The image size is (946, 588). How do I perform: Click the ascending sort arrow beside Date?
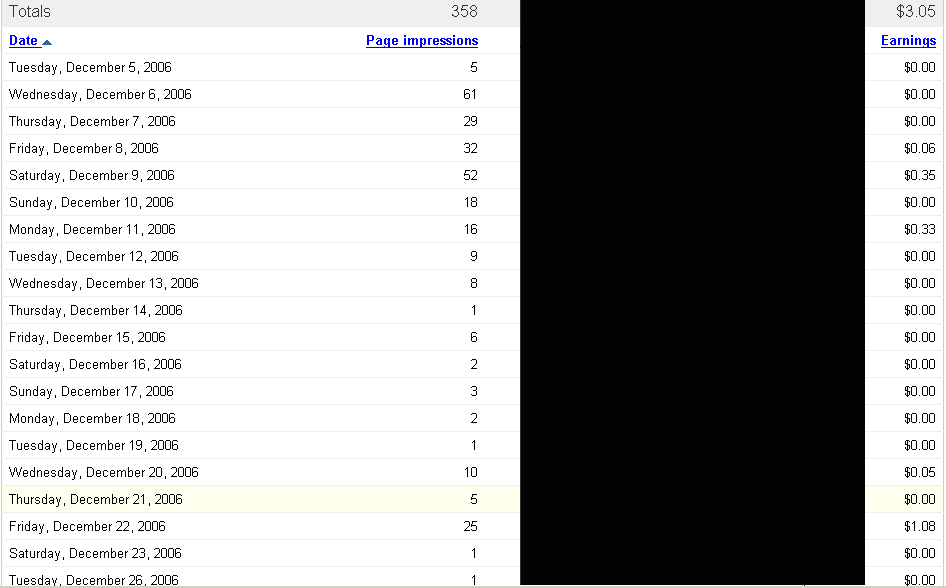(x=47, y=42)
